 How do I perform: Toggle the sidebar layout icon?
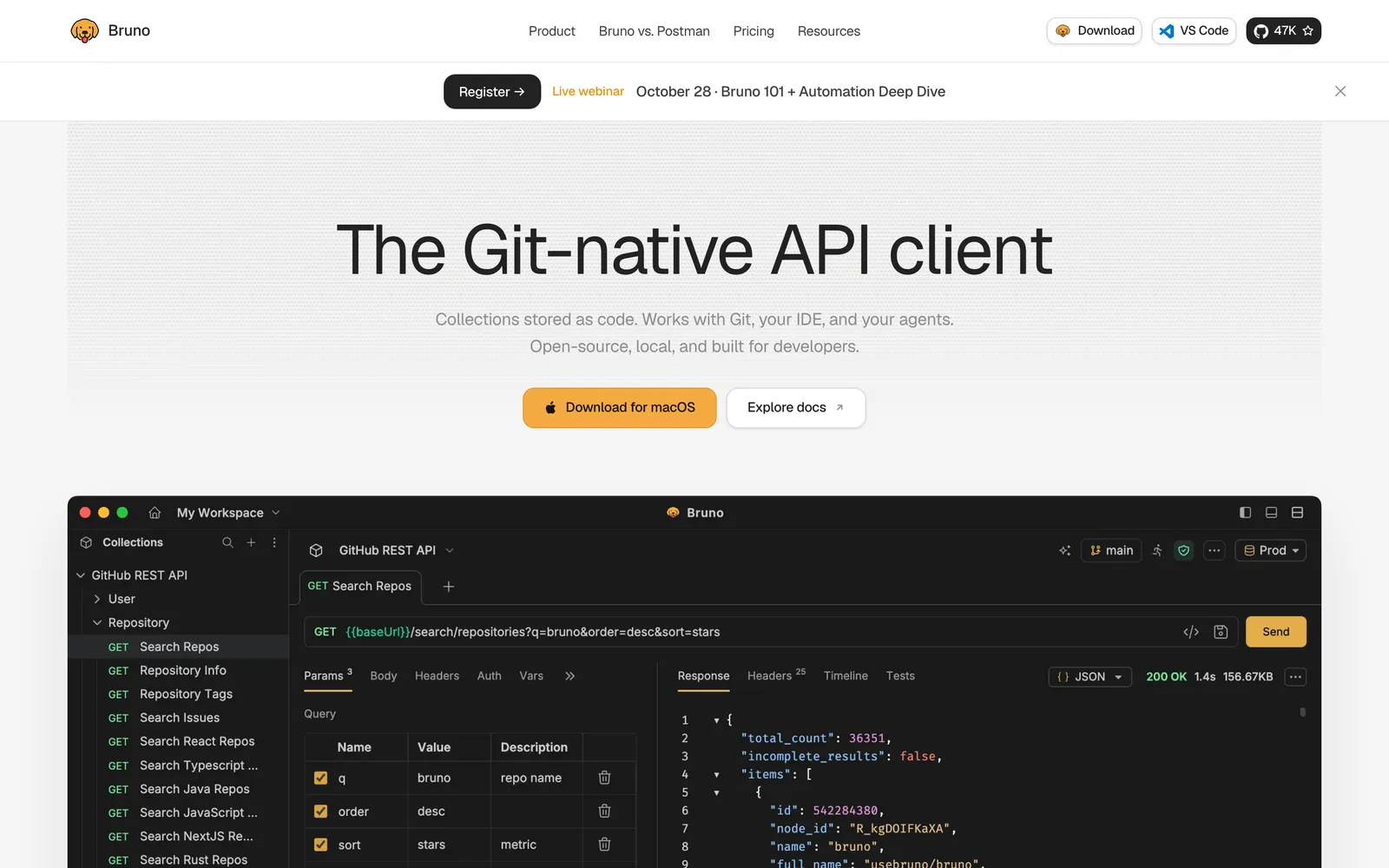click(x=1245, y=513)
